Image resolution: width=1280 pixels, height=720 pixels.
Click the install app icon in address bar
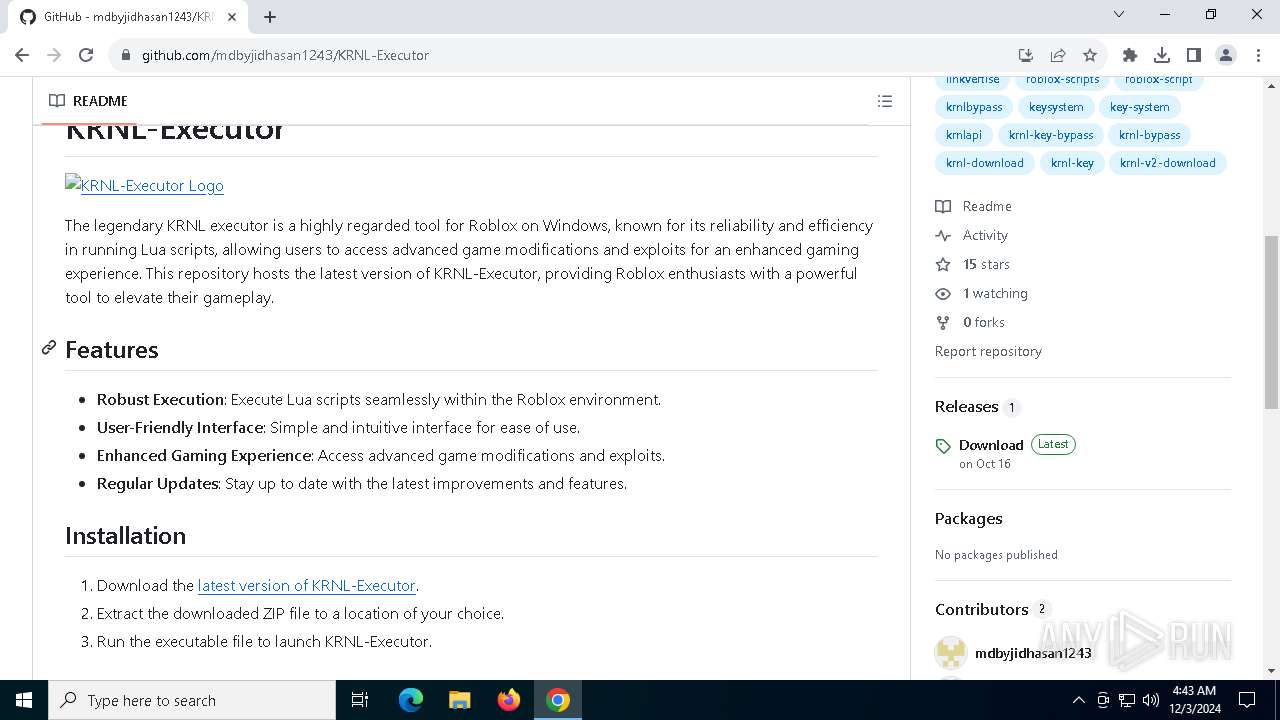[1025, 55]
